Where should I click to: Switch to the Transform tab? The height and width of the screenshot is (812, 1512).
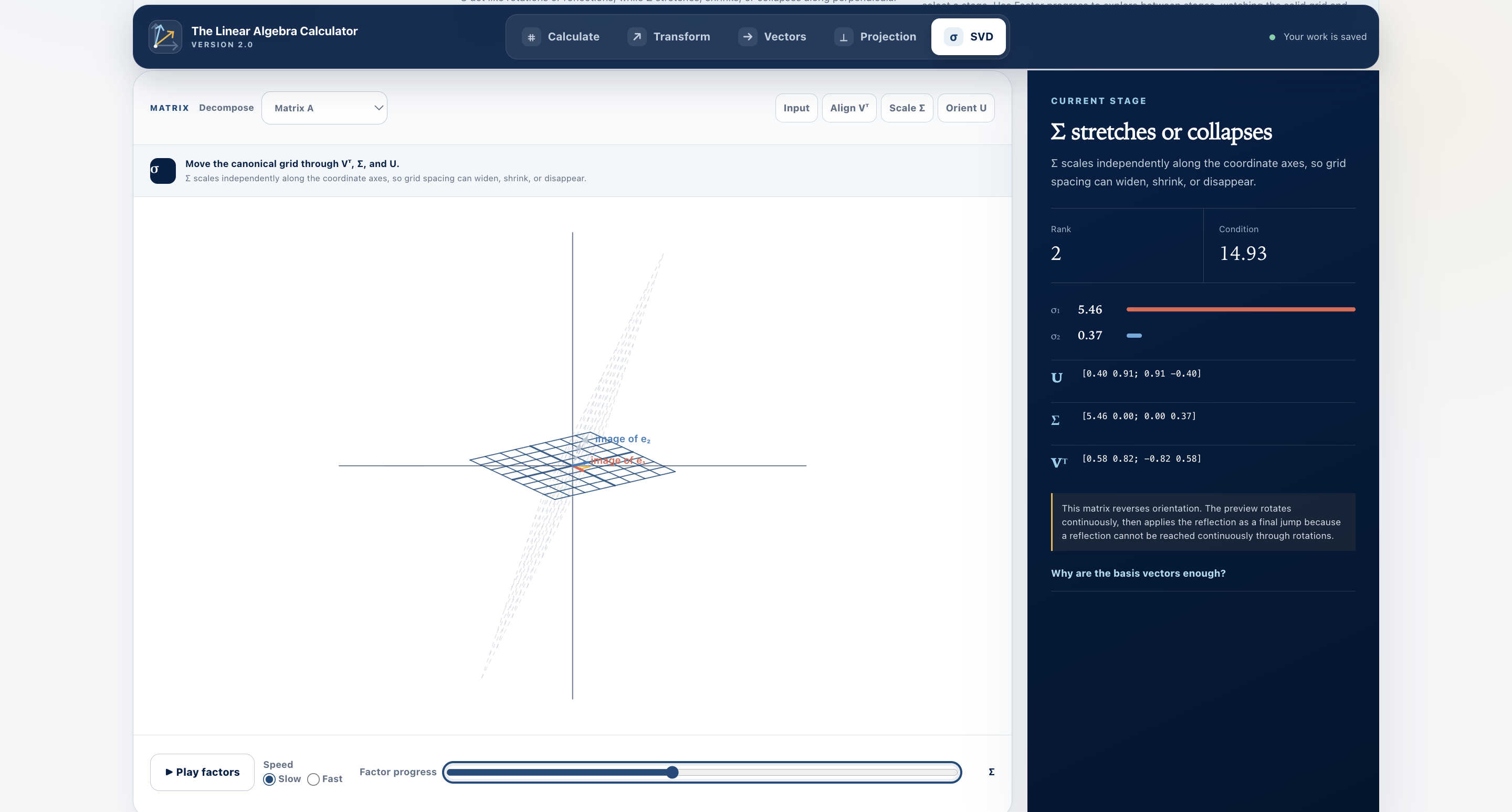coord(669,37)
